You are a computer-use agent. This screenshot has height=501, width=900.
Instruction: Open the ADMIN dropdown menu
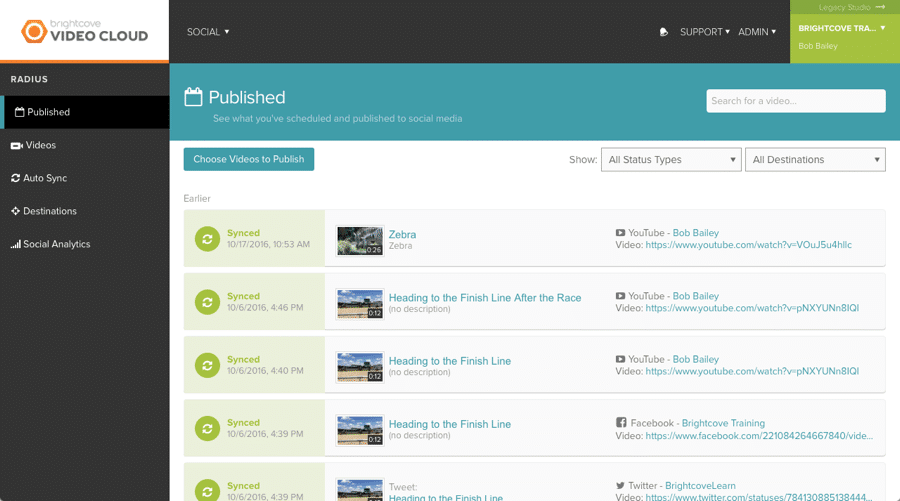[757, 32]
